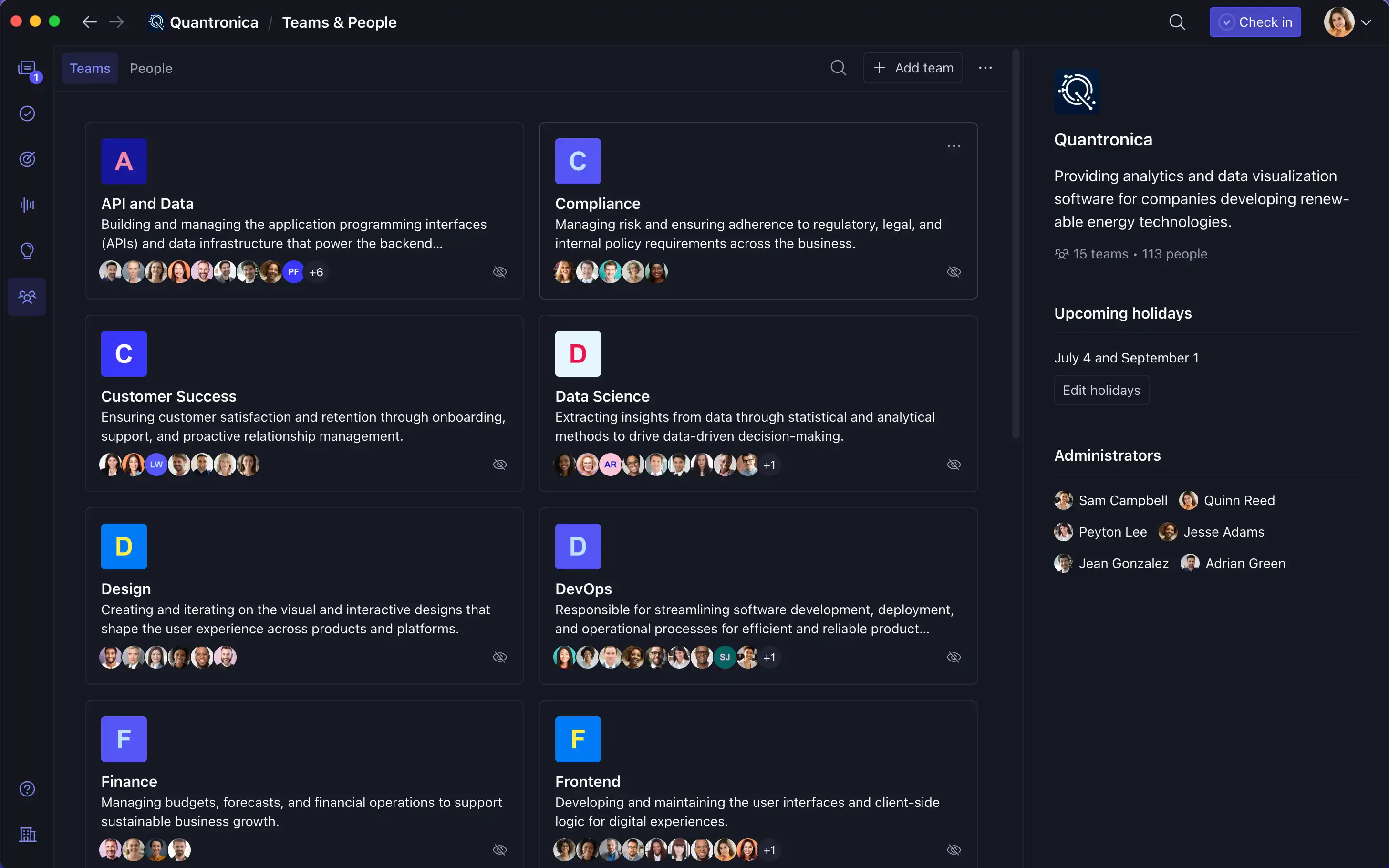Open the check-ins circle icon in sidebar
Image resolution: width=1389 pixels, height=868 pixels.
coord(27,114)
